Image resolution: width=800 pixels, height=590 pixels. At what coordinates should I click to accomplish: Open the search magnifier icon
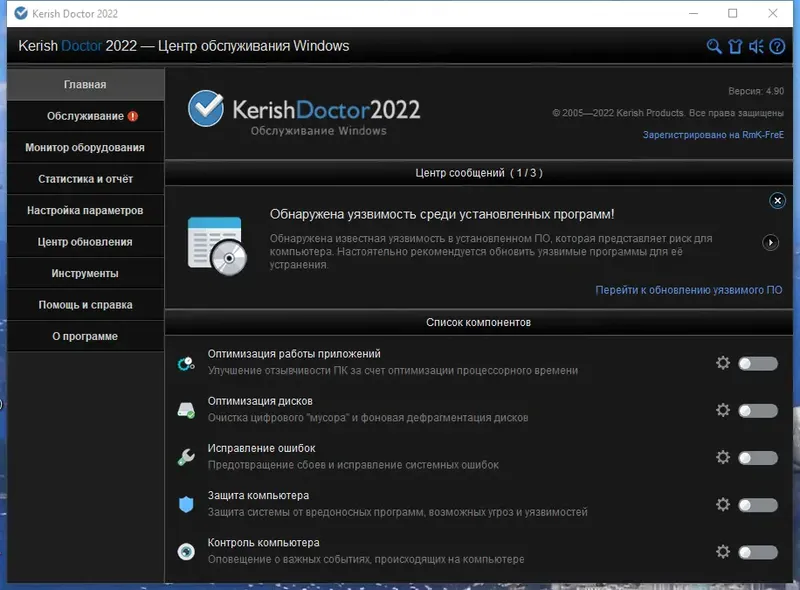(x=712, y=46)
